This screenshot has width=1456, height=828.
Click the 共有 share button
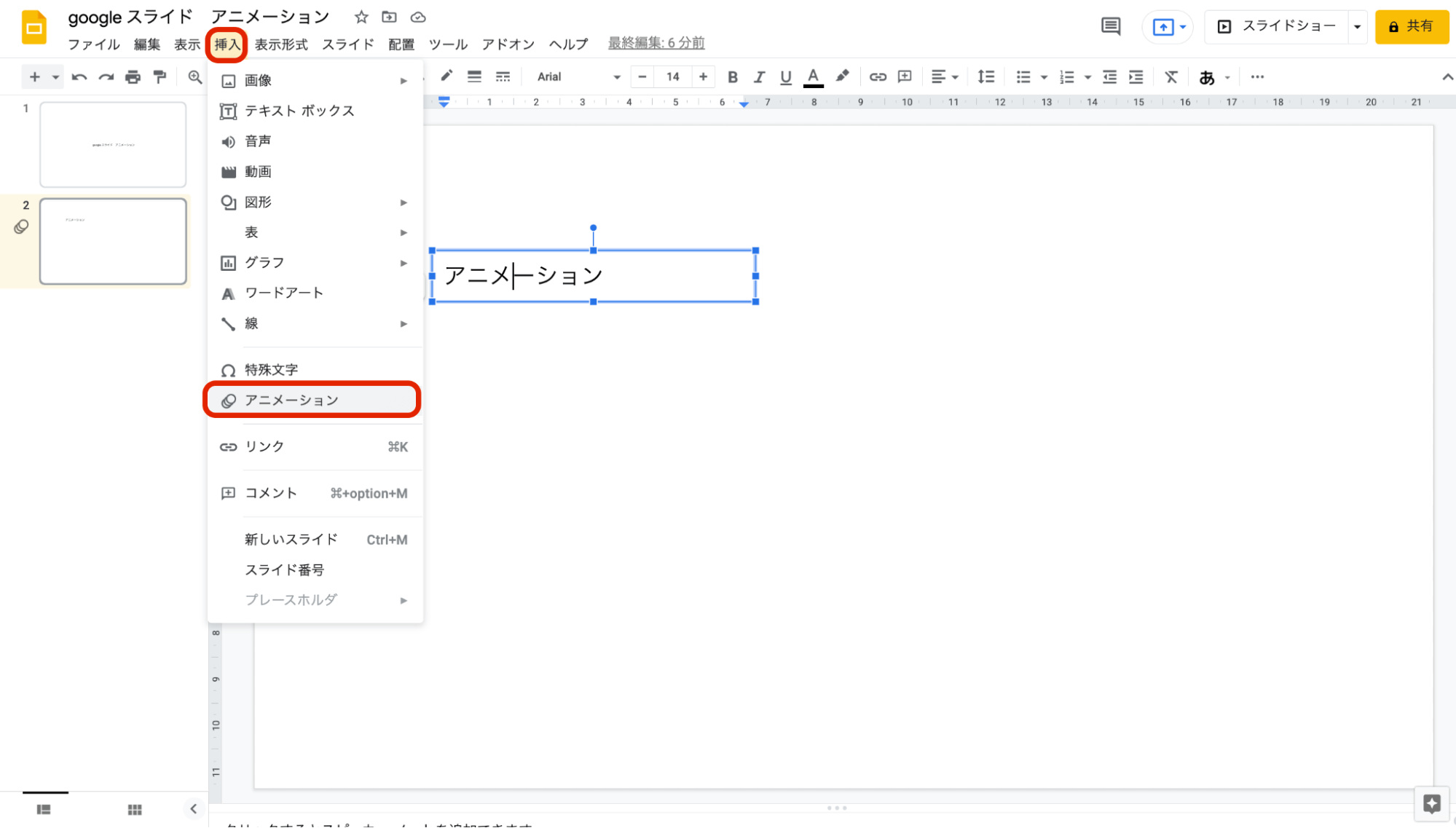tap(1412, 27)
